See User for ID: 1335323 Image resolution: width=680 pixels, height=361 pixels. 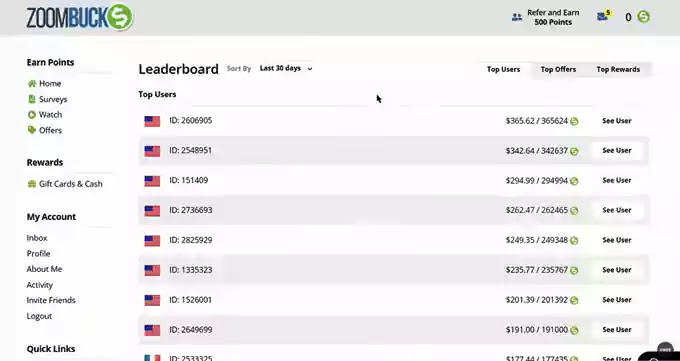point(617,270)
